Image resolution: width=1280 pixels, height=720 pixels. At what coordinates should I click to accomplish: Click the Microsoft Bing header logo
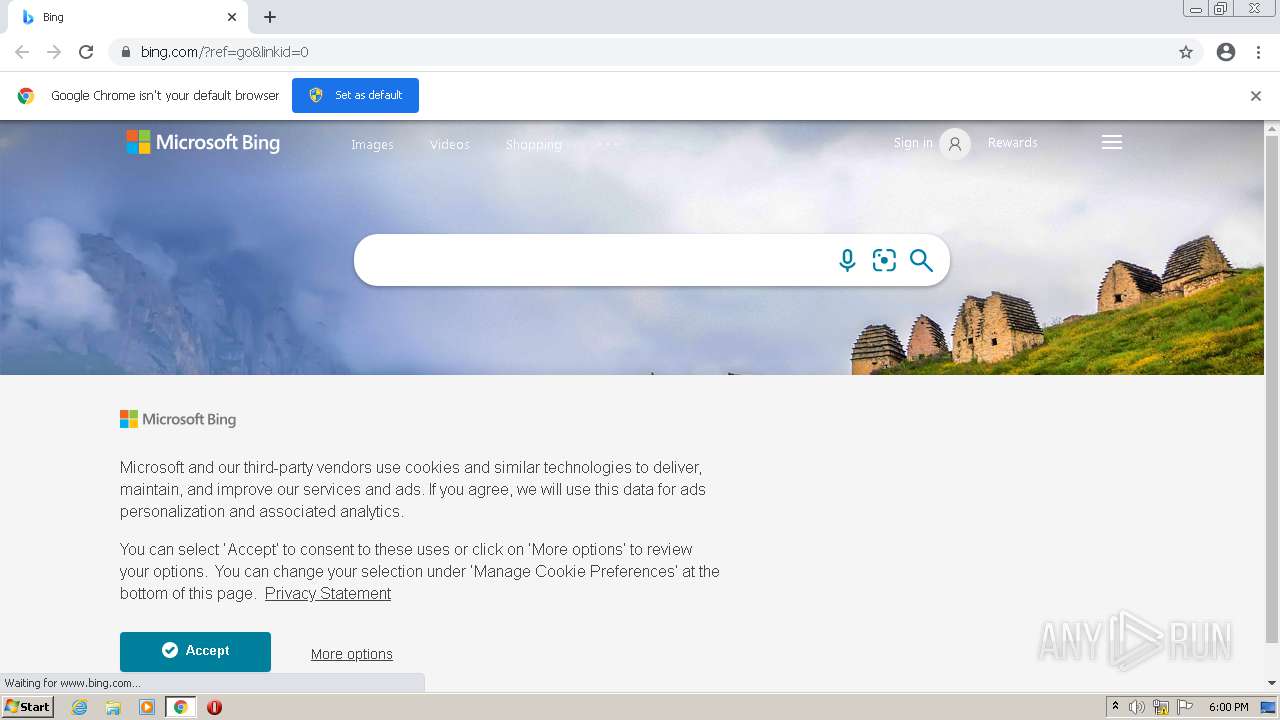[203, 143]
